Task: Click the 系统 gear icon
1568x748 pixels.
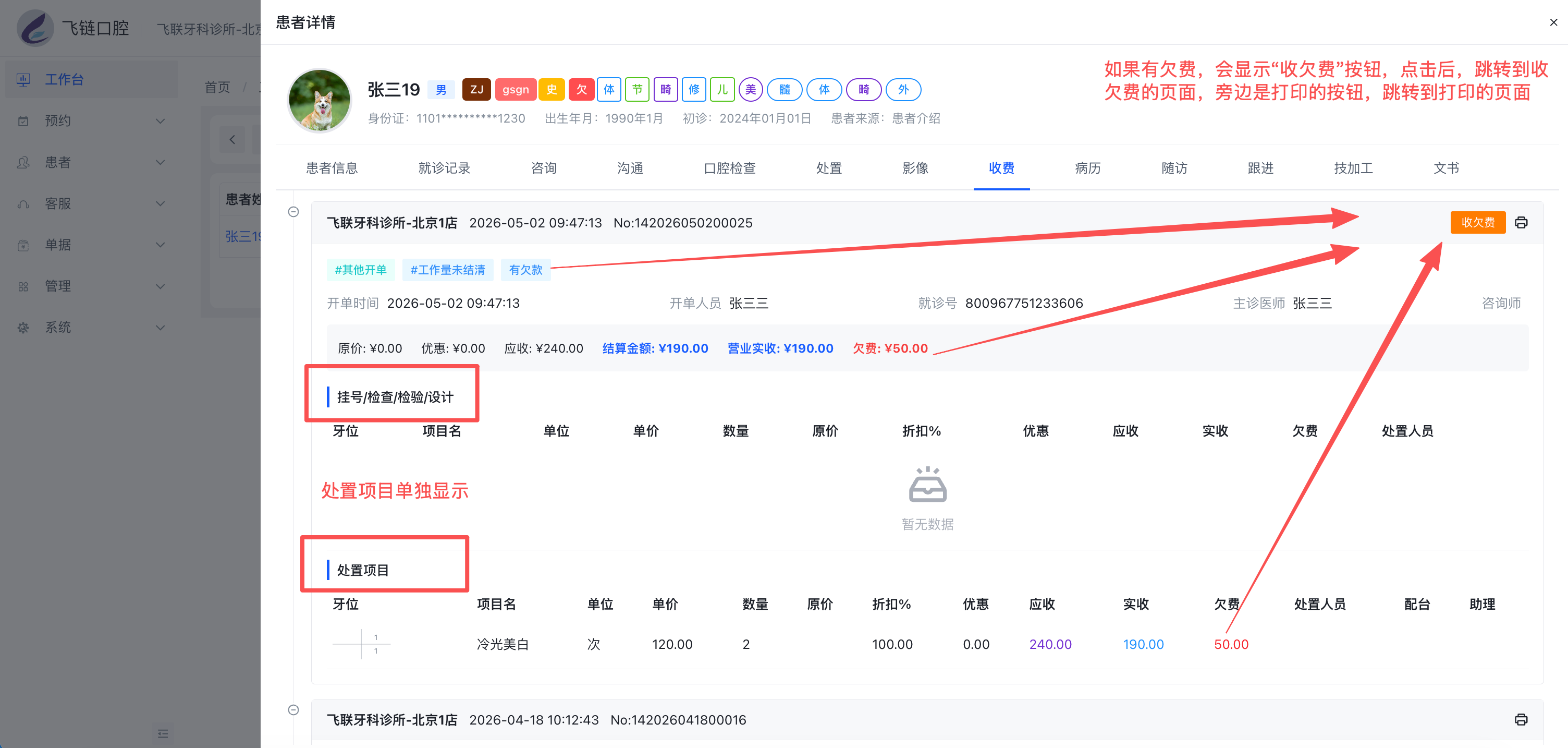Action: [23, 328]
